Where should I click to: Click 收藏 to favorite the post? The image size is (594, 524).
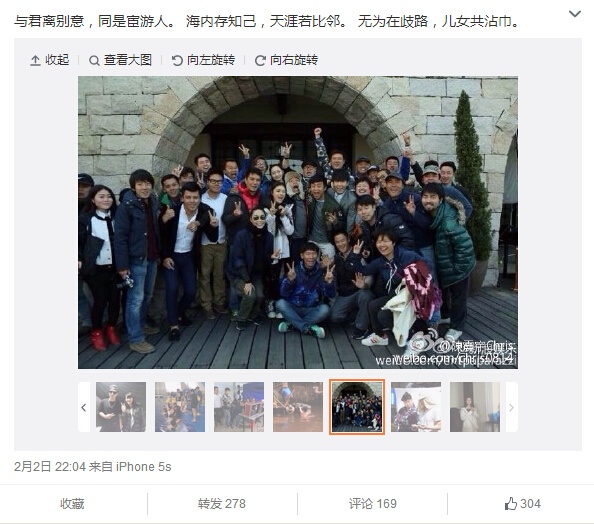click(72, 504)
